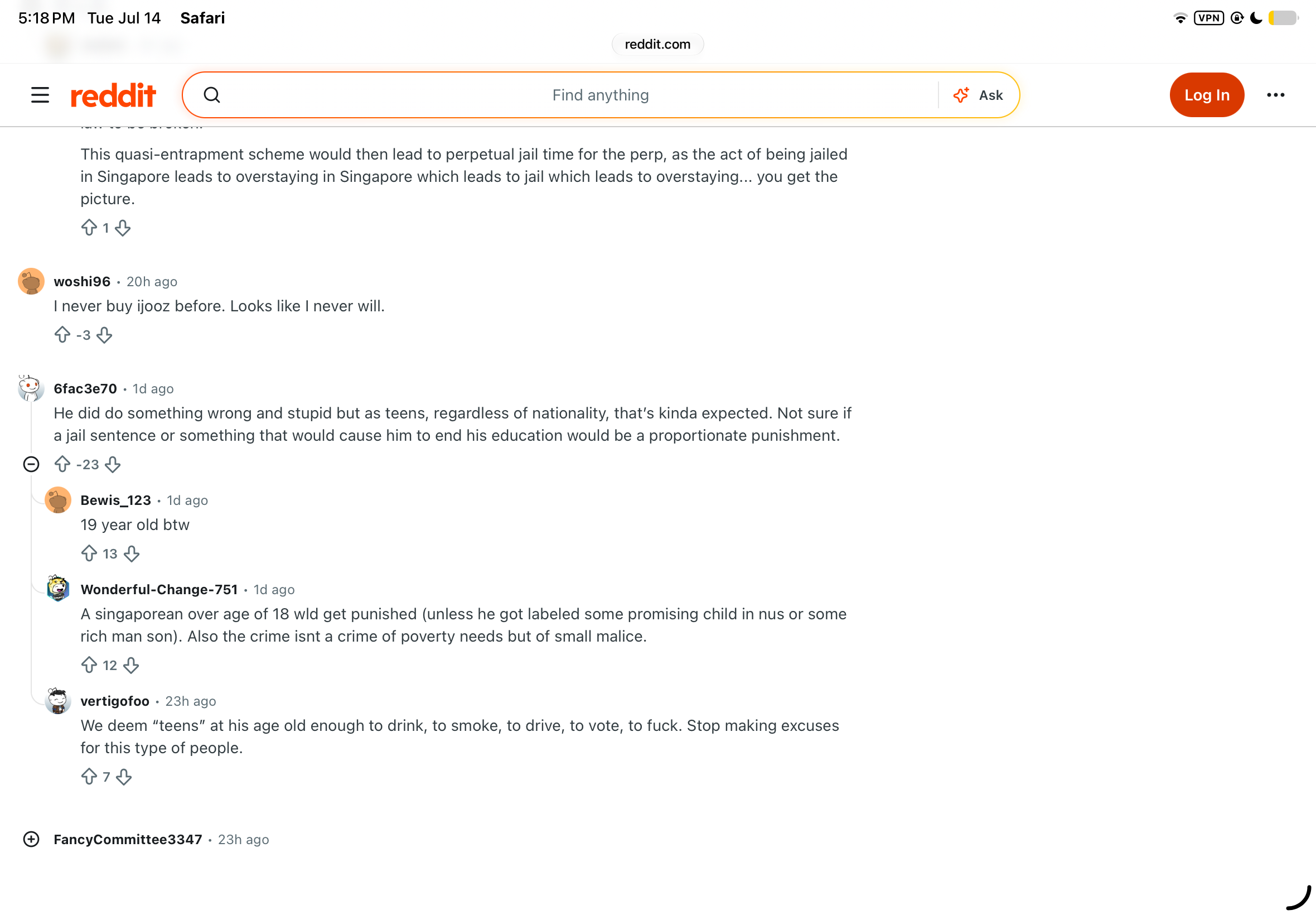Open the three-dots more options menu
The width and height of the screenshot is (1316, 915).
pos(1275,95)
